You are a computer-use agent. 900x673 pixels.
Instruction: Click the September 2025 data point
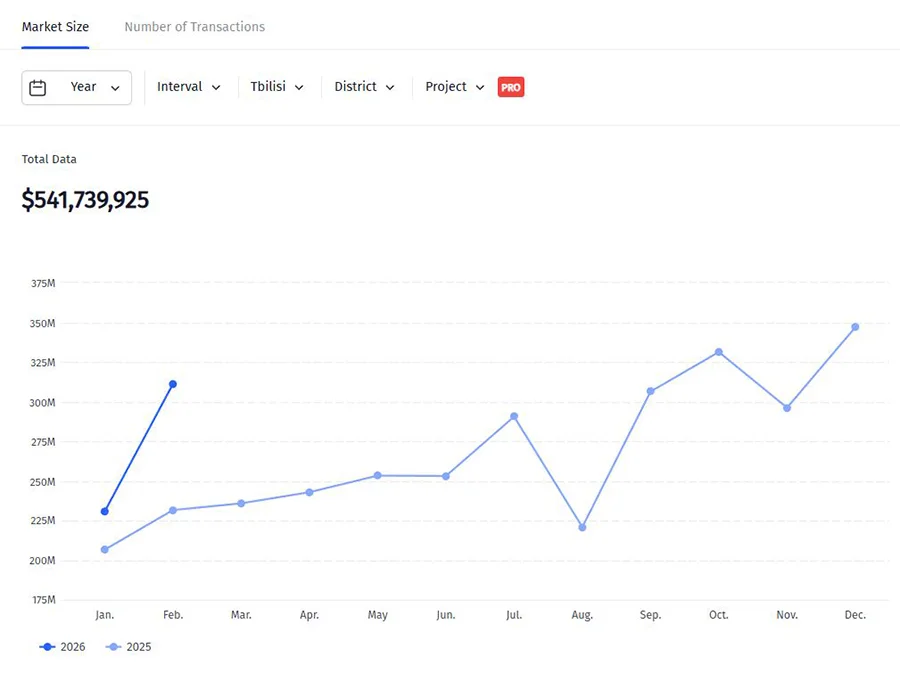[650, 391]
